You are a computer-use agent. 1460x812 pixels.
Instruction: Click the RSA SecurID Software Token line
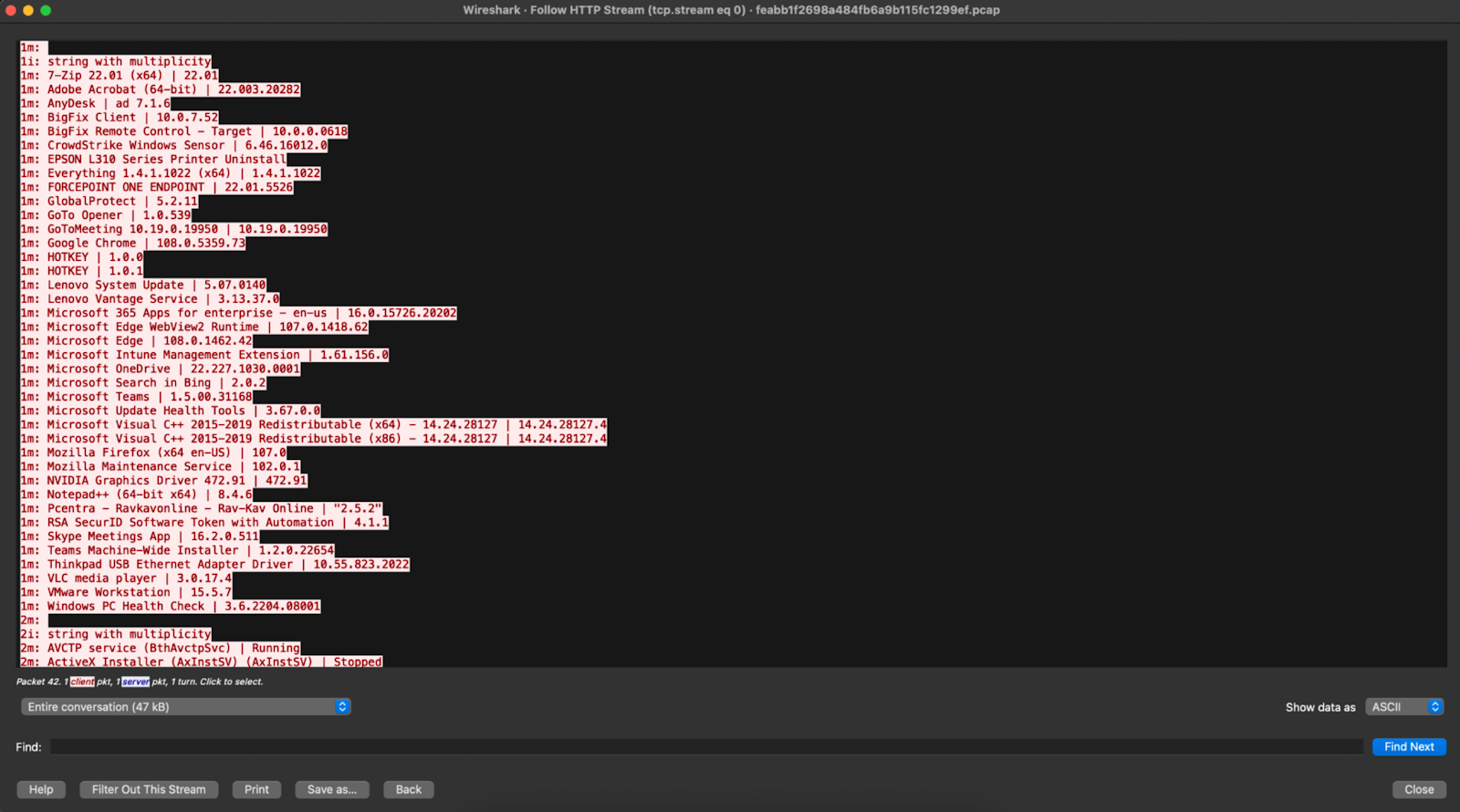[205, 523]
